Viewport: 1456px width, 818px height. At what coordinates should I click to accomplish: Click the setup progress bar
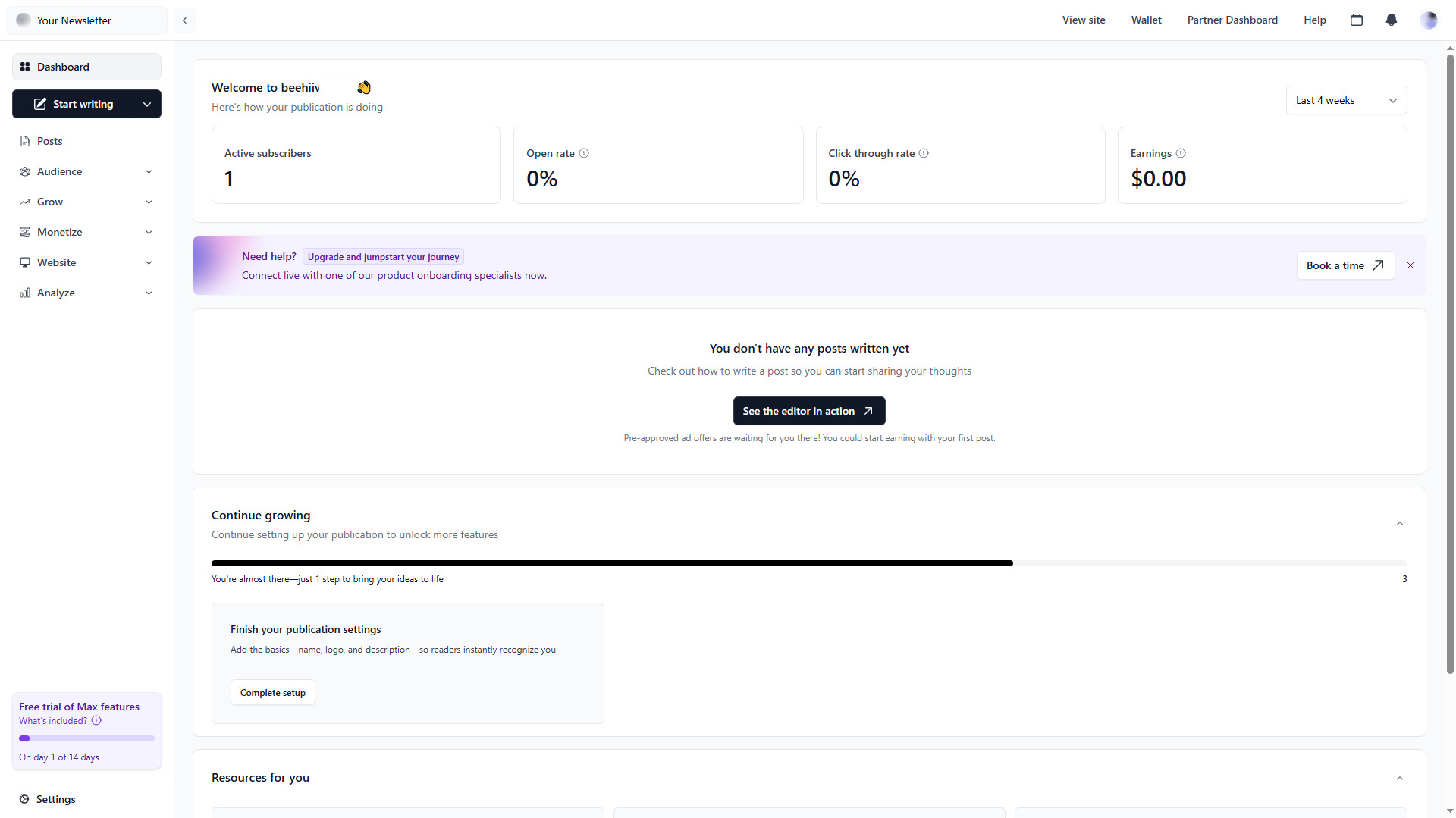tap(808, 563)
